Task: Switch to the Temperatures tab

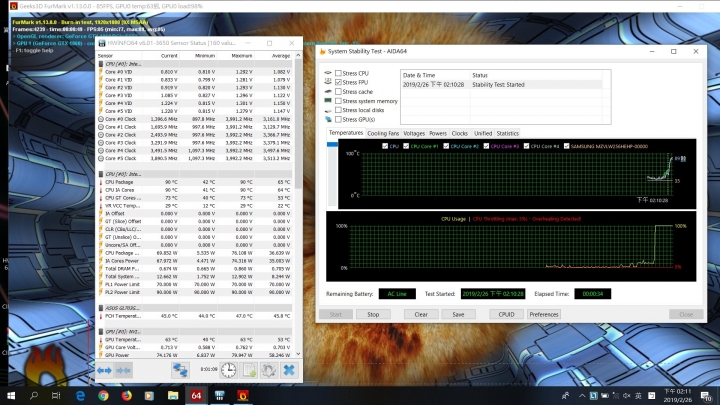Action: pos(346,133)
